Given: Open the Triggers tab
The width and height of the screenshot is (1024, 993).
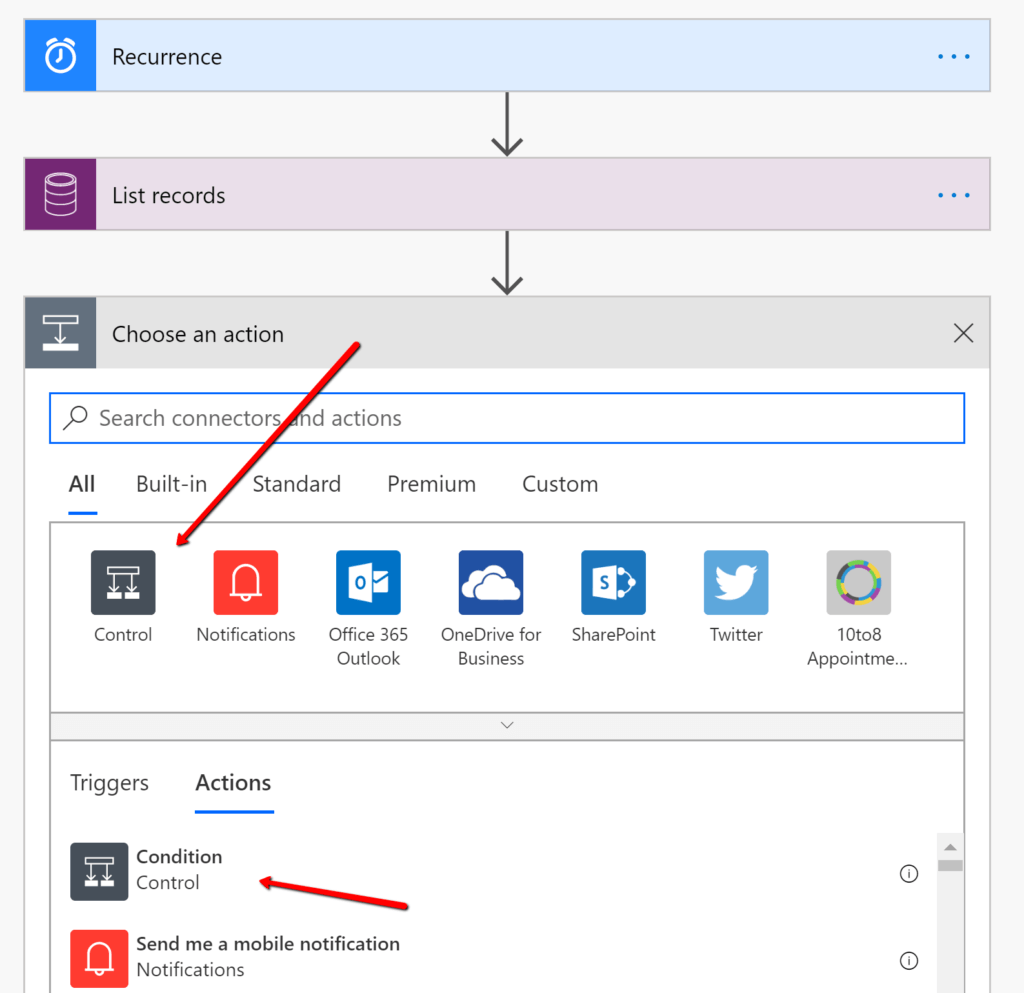Looking at the screenshot, I should [109, 783].
